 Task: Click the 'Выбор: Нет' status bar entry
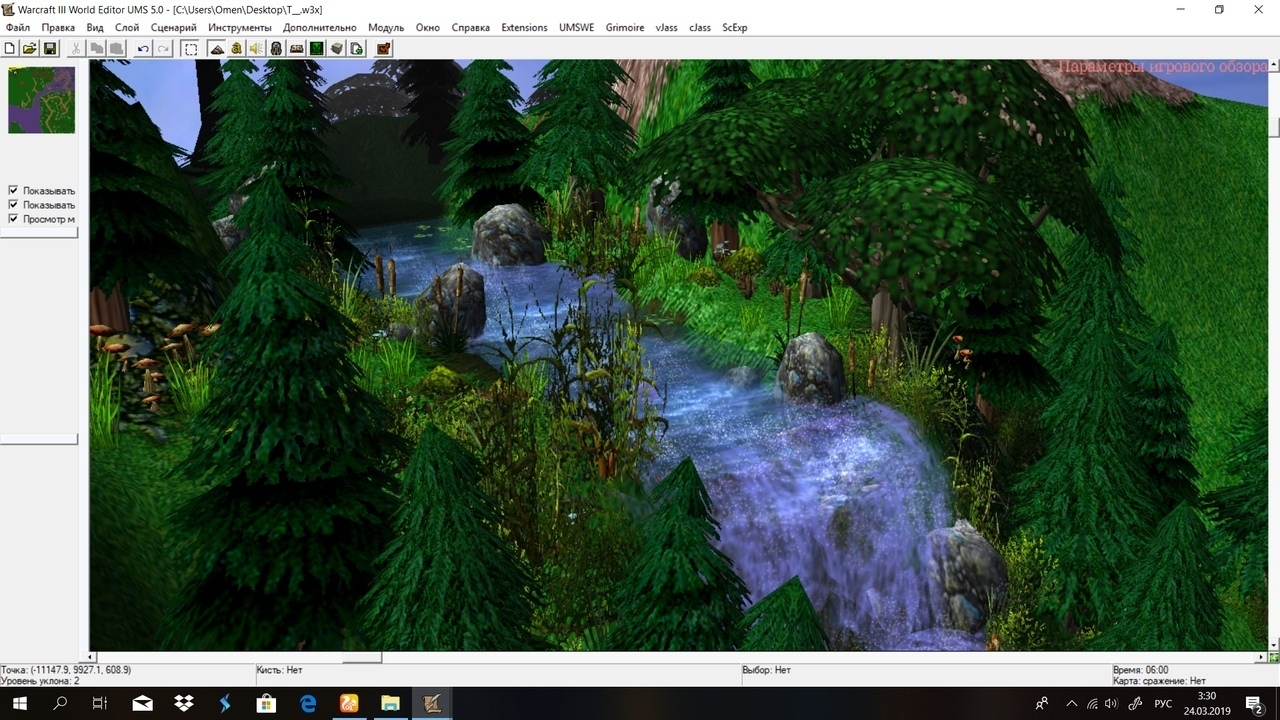(x=767, y=670)
